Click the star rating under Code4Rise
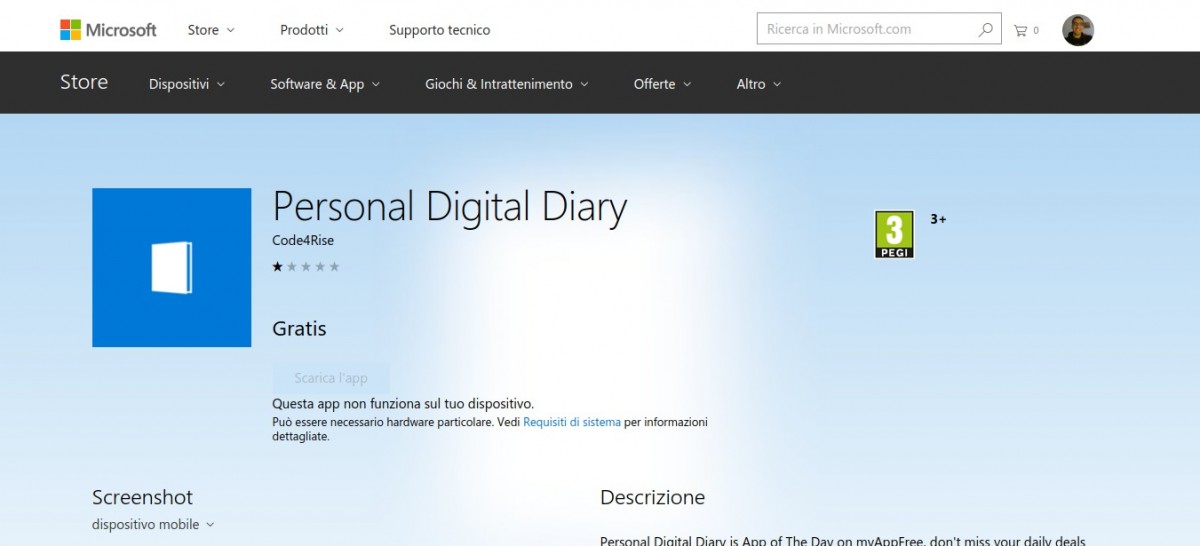 coord(306,266)
